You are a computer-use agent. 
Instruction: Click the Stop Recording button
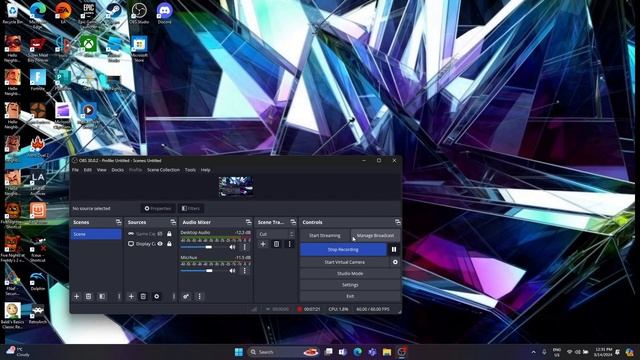pos(343,249)
